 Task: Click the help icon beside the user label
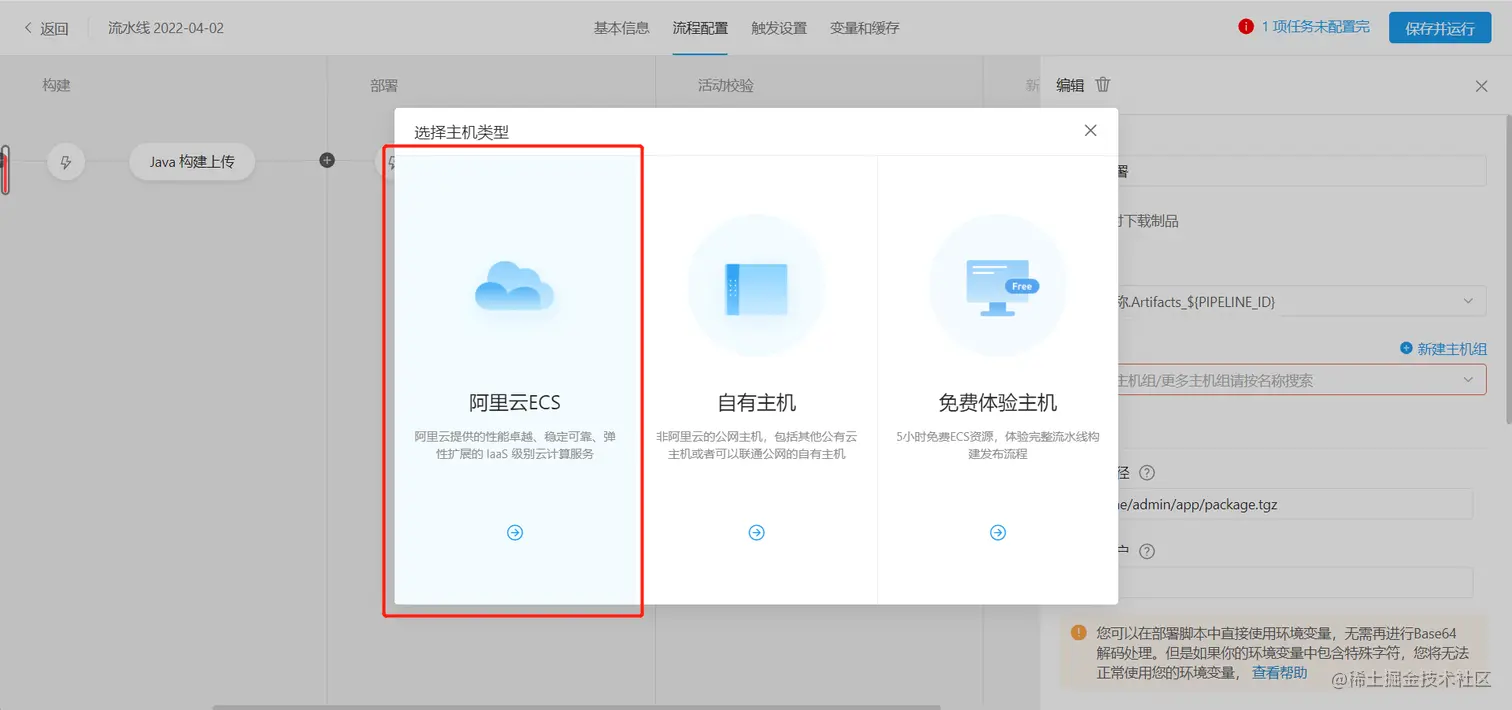tap(1147, 551)
